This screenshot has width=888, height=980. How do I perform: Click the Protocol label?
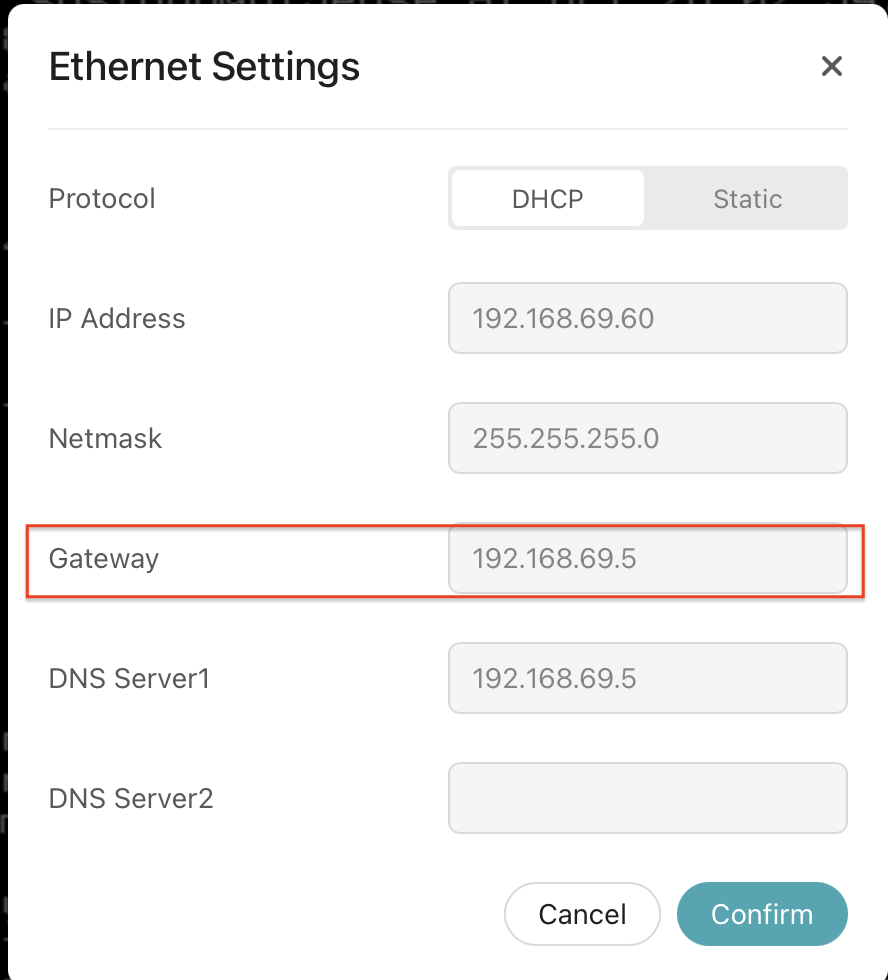coord(102,199)
